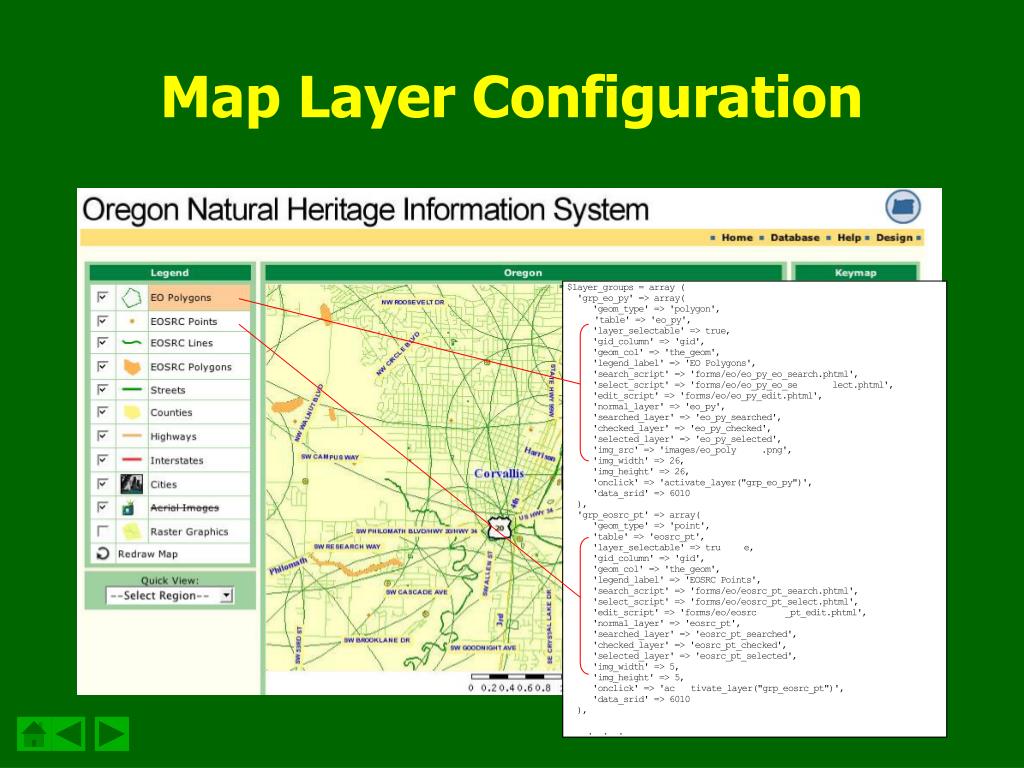Click the Counties yellow legend icon
1024x768 pixels.
click(132, 412)
